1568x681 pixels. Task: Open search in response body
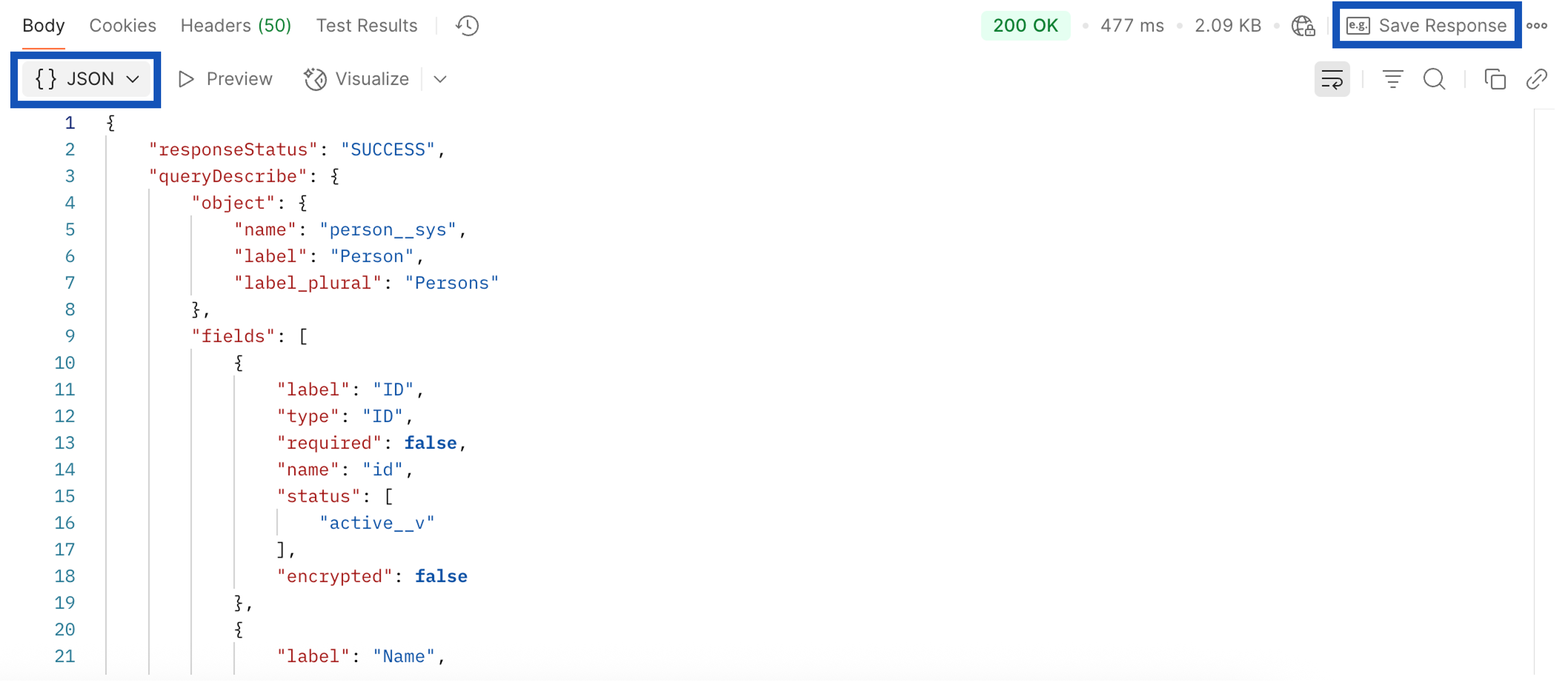click(1434, 79)
